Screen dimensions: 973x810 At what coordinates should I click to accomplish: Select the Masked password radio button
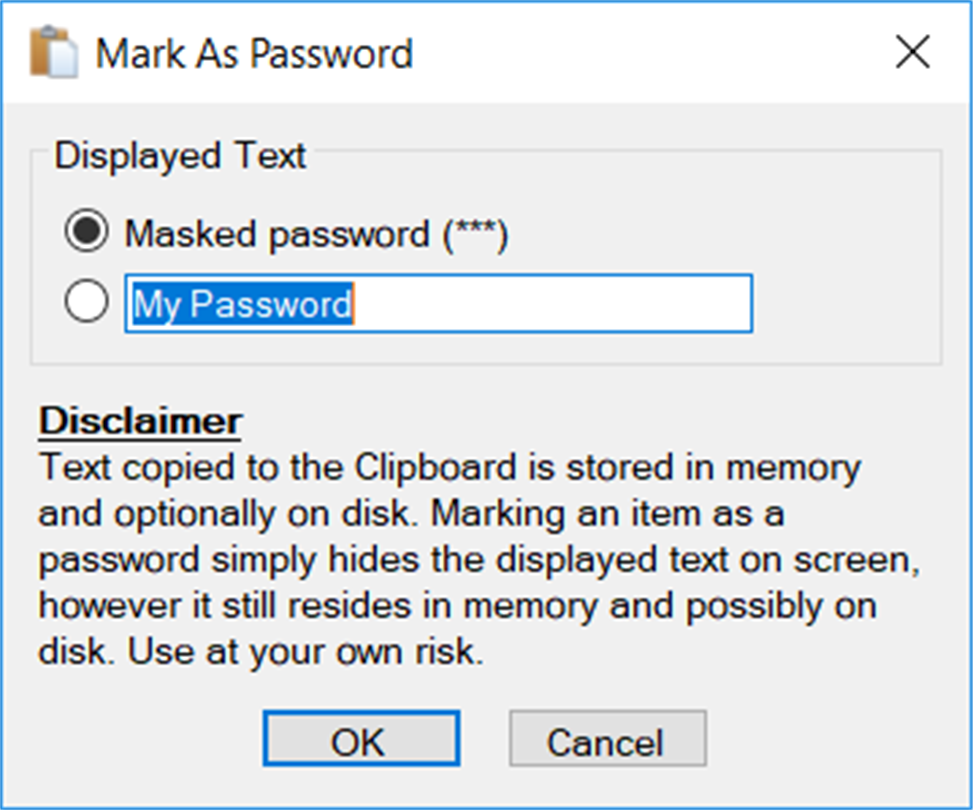(86, 234)
